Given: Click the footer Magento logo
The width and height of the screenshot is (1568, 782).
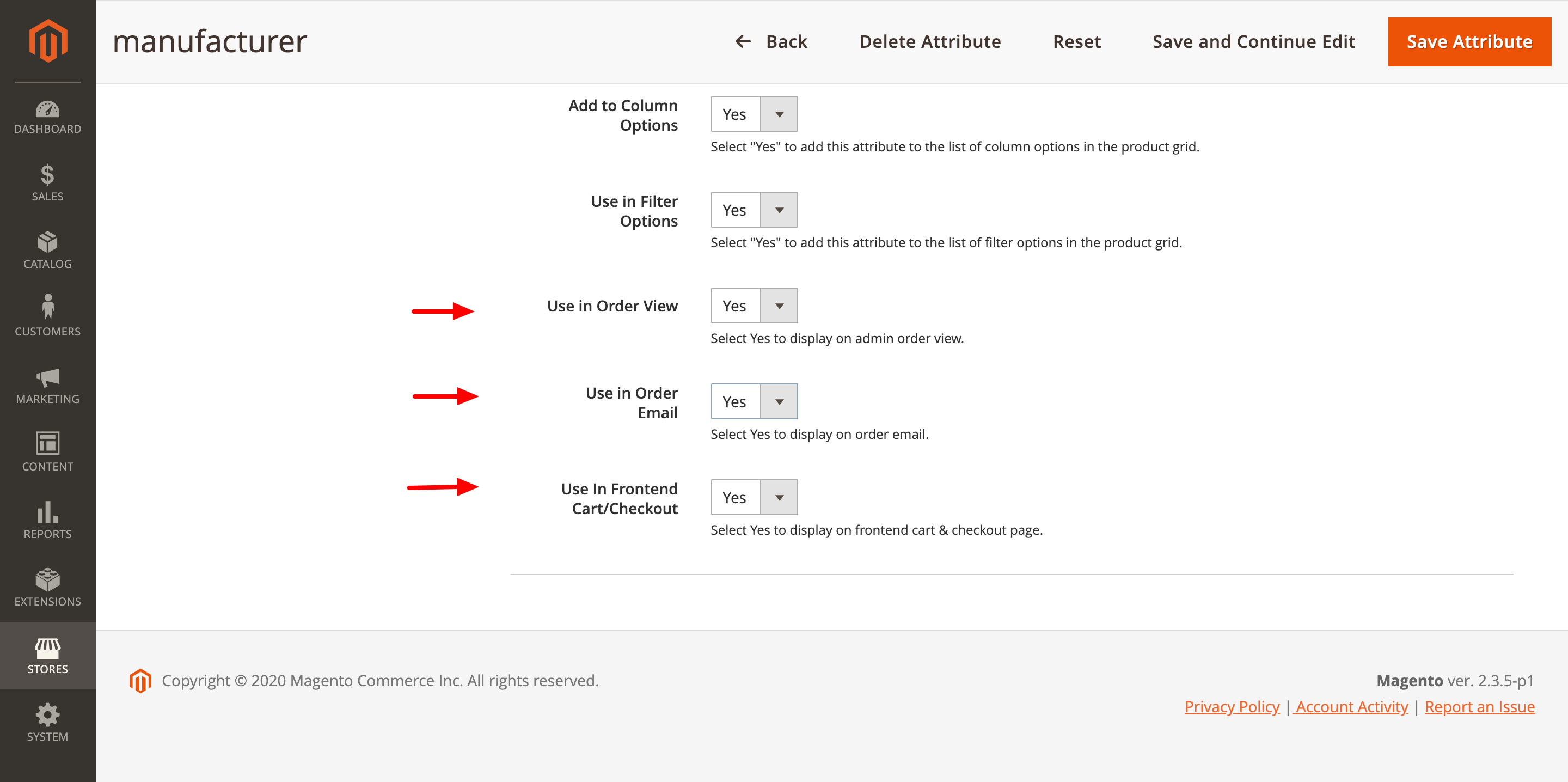Looking at the screenshot, I should click(140, 681).
